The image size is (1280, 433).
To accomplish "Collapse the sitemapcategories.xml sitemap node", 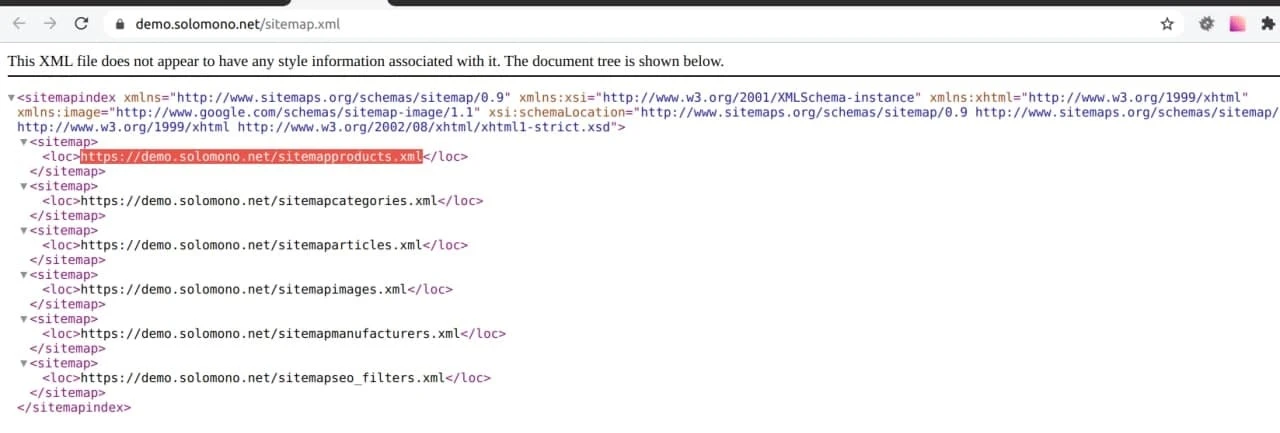I will click(24, 186).
